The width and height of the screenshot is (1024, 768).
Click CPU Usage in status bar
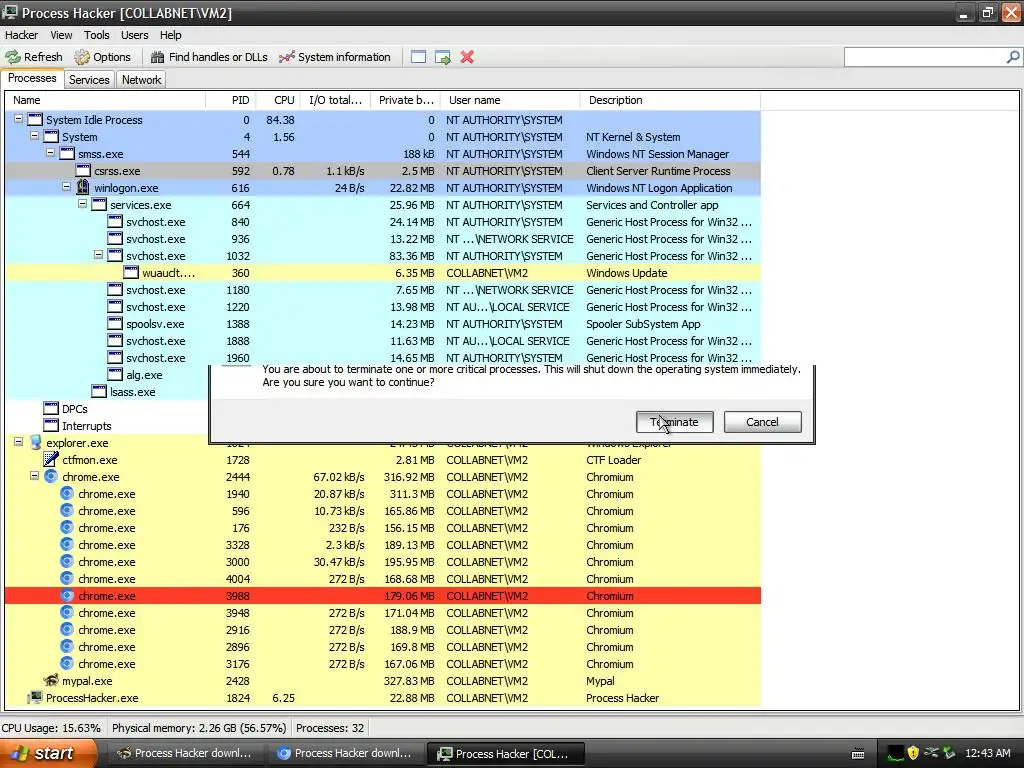point(51,728)
